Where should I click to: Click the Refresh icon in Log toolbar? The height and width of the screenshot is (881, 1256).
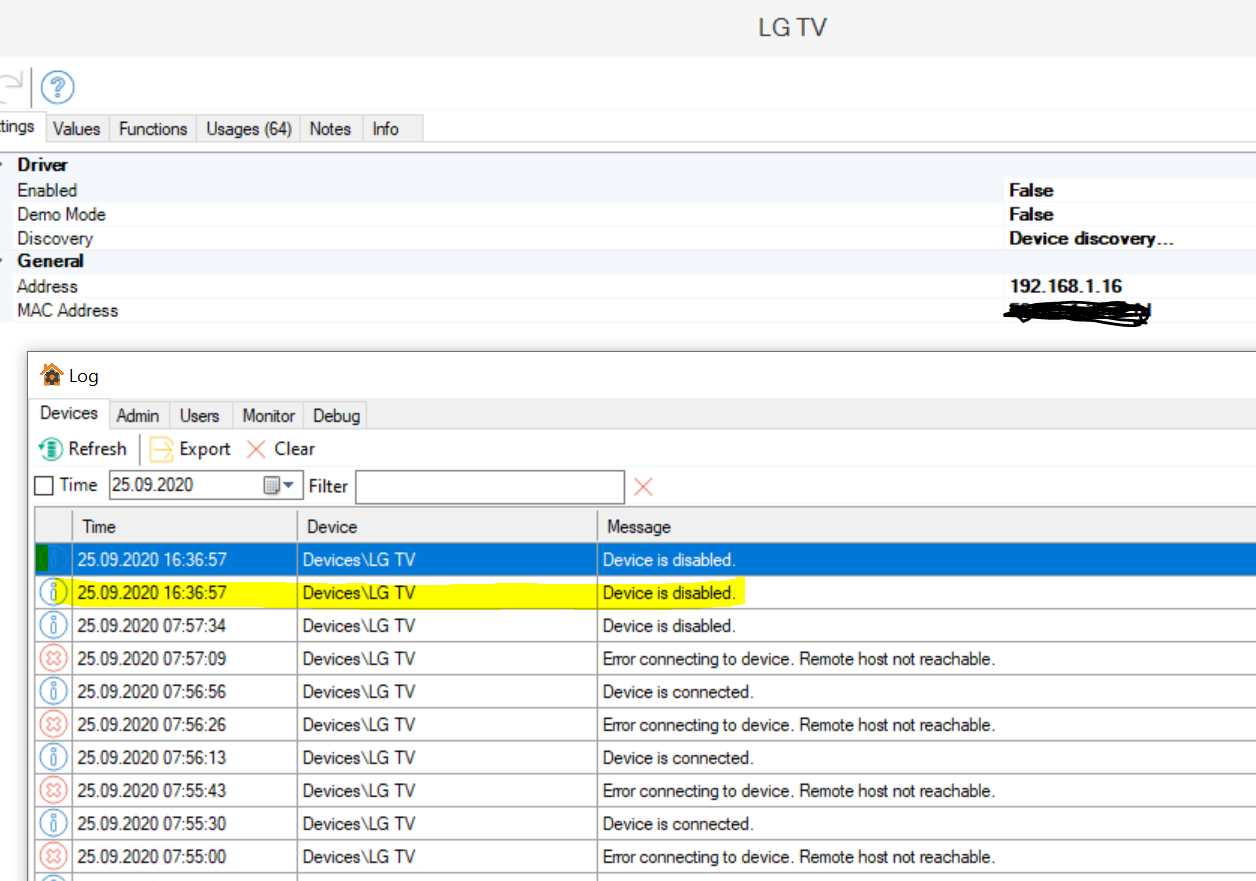coord(50,449)
